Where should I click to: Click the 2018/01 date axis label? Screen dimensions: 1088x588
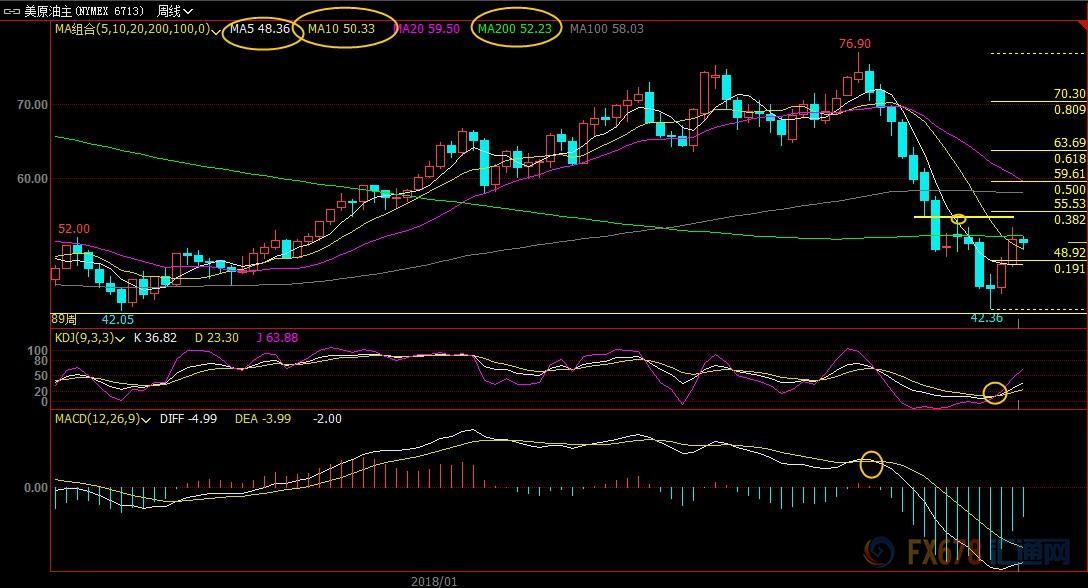click(x=434, y=581)
